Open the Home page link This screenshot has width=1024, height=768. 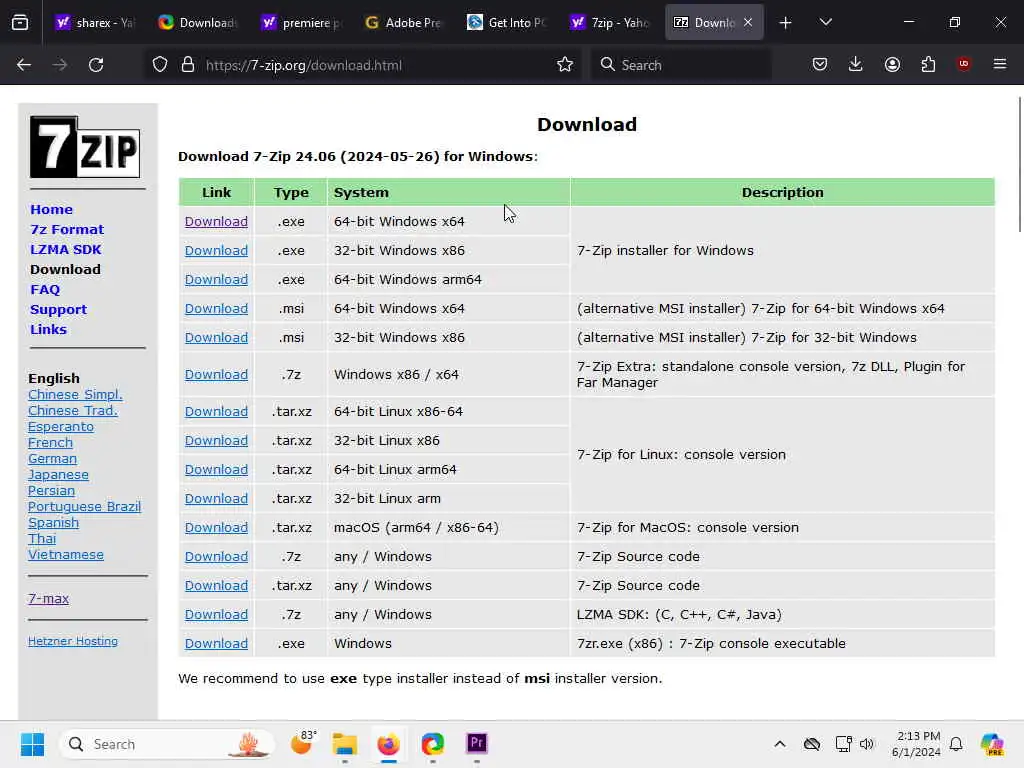(52, 210)
